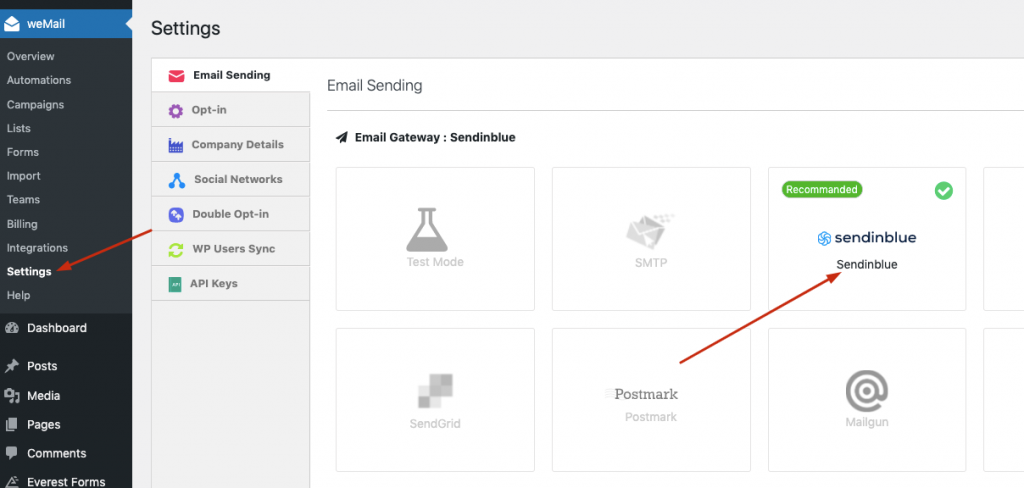Viewport: 1024px width, 488px height.
Task: Click the Mailgun label text
Action: [867, 422]
